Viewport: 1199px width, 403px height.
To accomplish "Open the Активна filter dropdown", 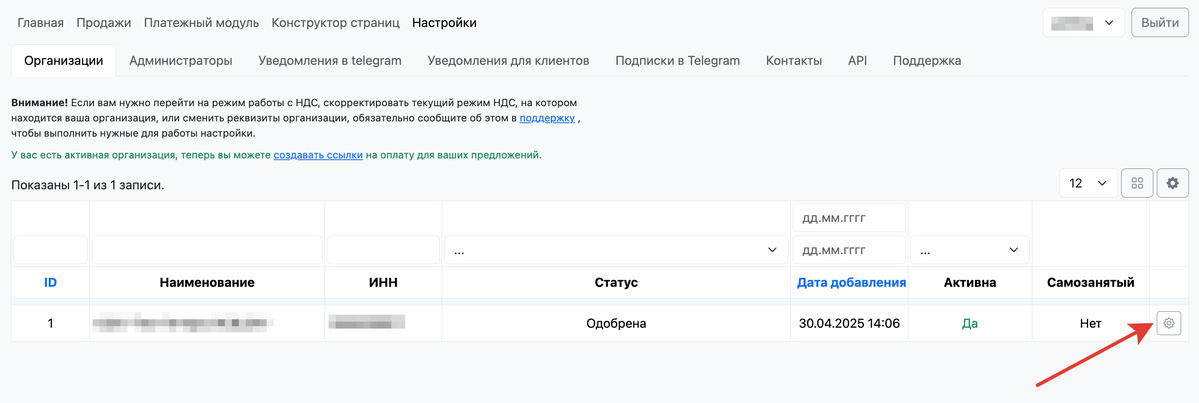I will [x=969, y=250].
